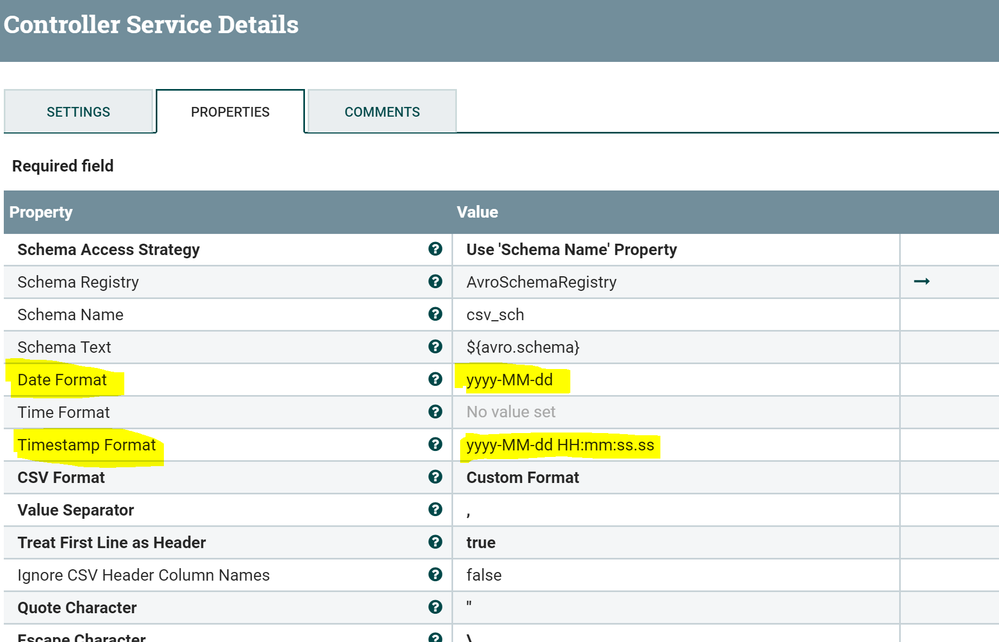
Task: Click help icon for Treat First Line as Header
Action: coord(435,542)
